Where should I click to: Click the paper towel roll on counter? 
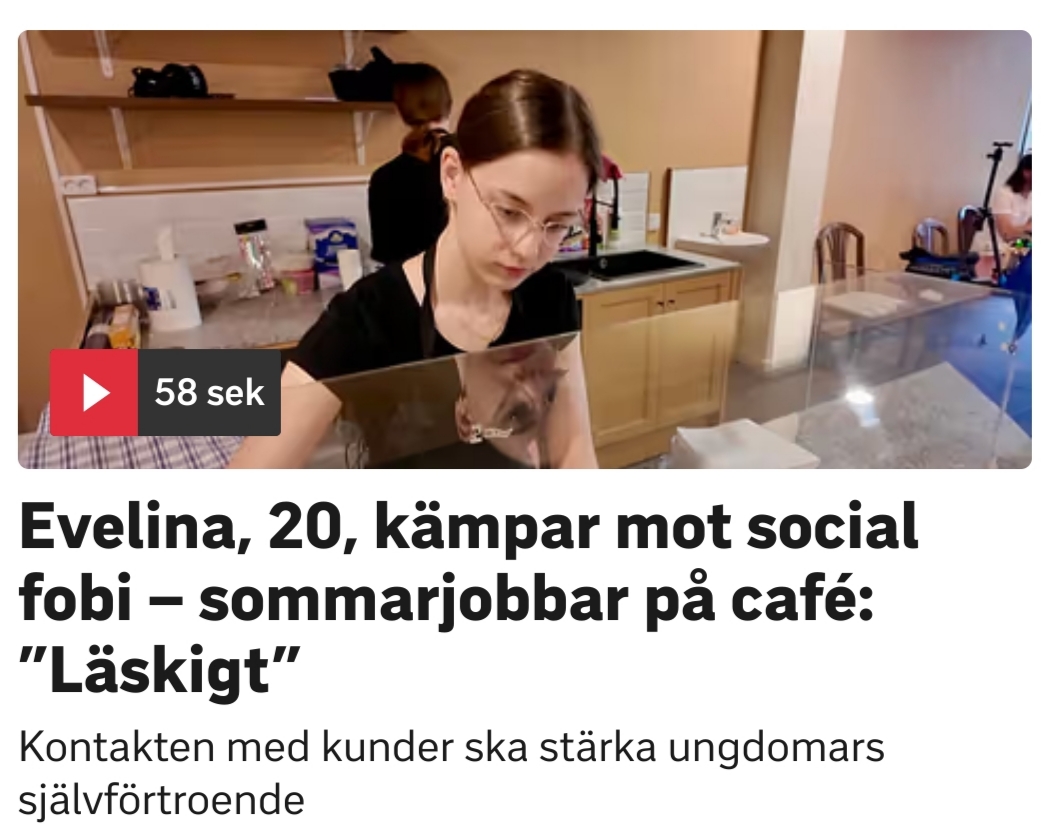[169, 293]
